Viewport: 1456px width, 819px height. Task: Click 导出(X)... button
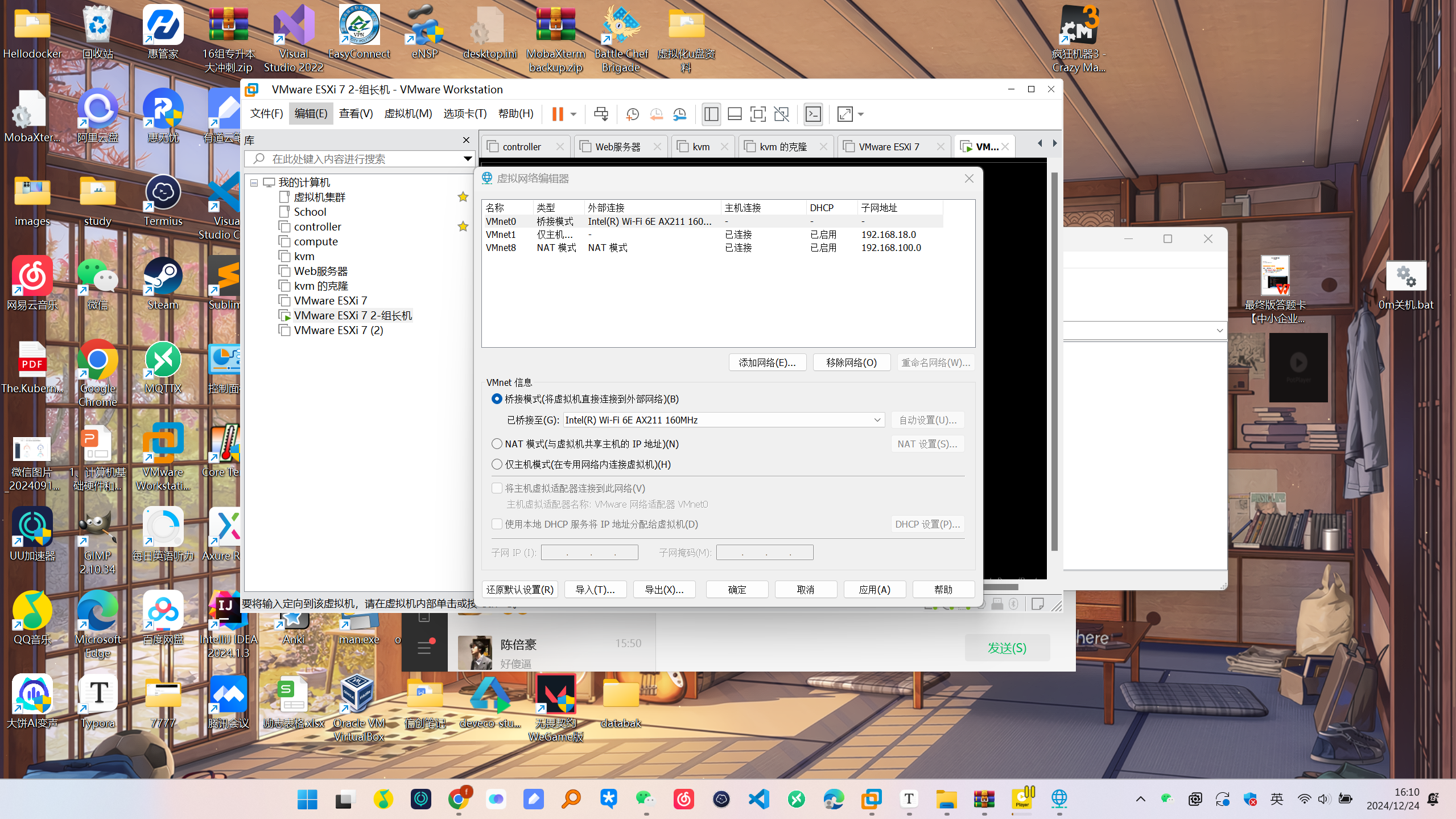(663, 590)
